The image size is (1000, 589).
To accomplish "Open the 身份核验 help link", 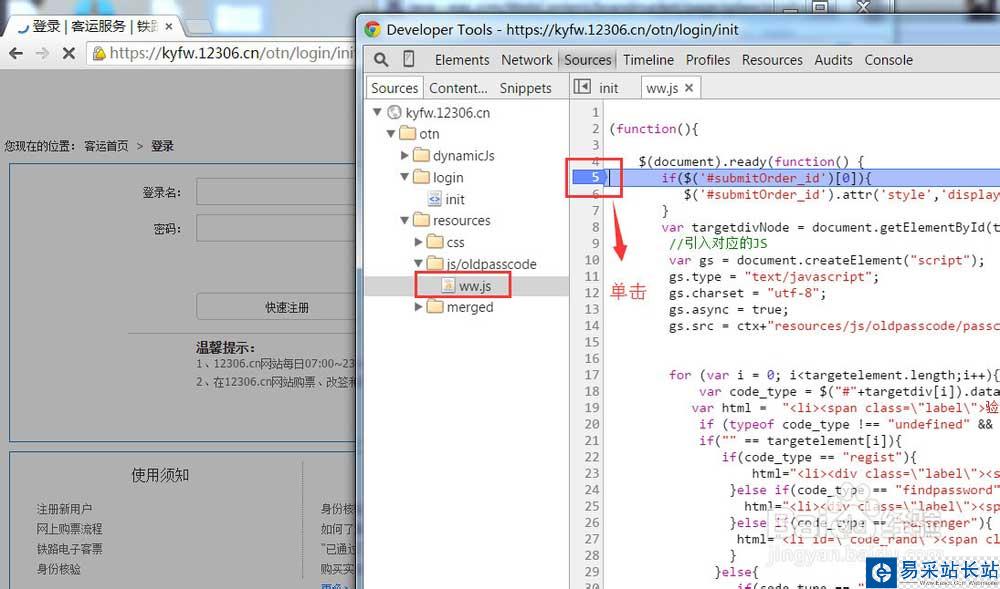I will [58, 569].
